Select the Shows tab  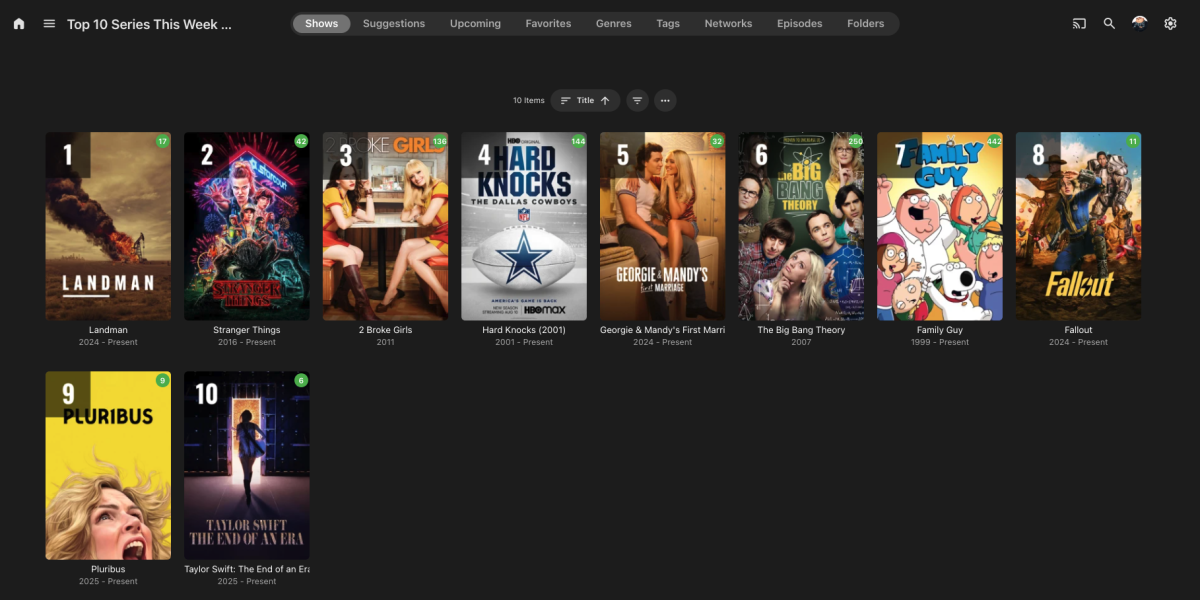[x=322, y=23]
